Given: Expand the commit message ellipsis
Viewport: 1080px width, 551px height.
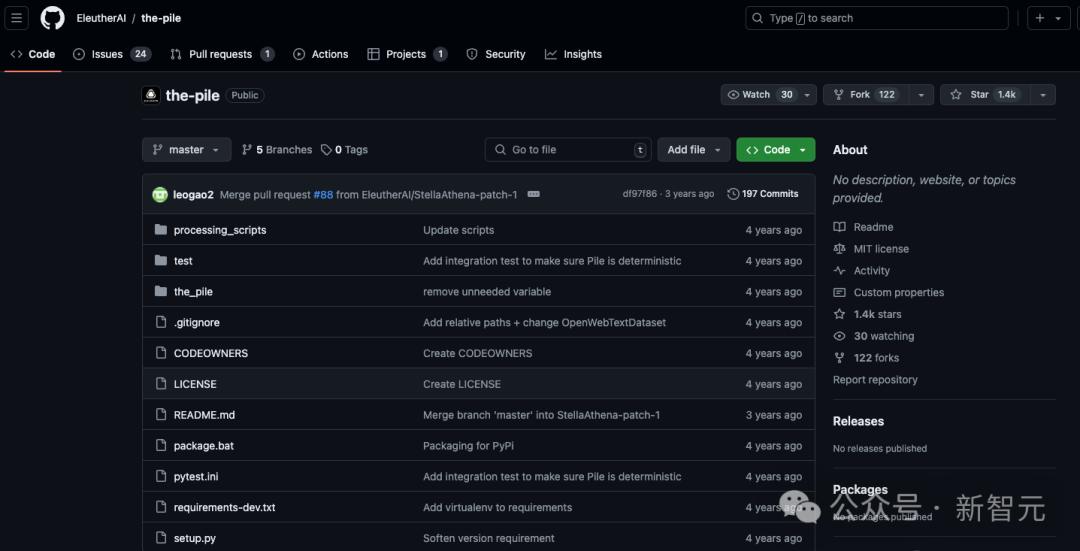Looking at the screenshot, I should 533,194.
